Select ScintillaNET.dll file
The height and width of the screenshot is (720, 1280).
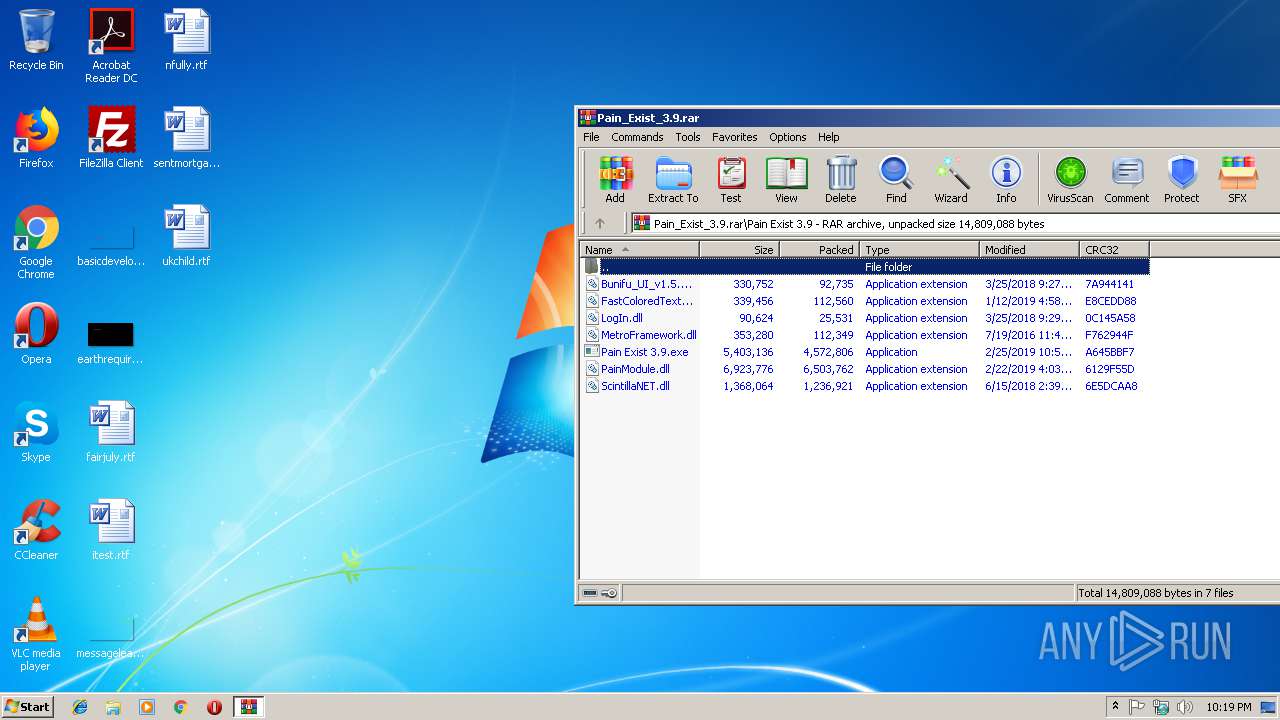(865, 386)
